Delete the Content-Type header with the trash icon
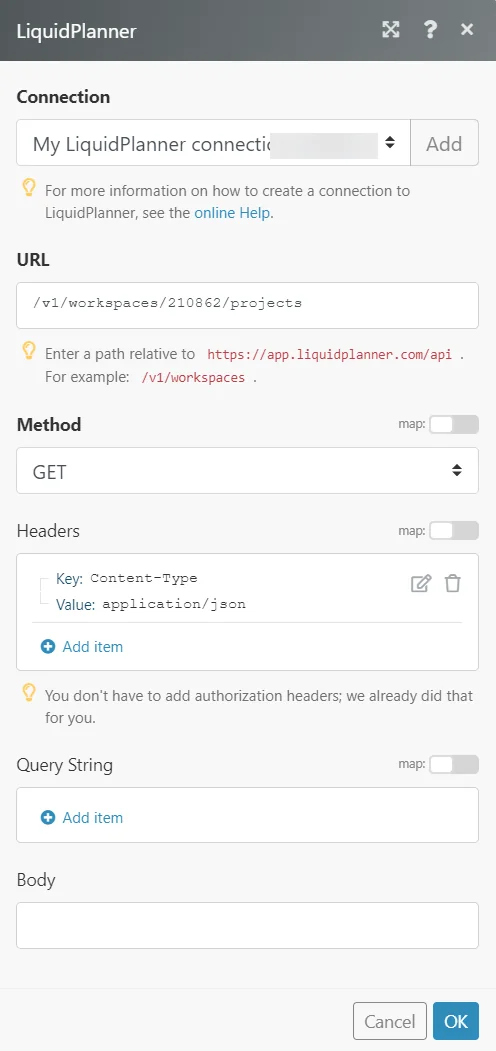This screenshot has width=496, height=1051. pos(452,583)
